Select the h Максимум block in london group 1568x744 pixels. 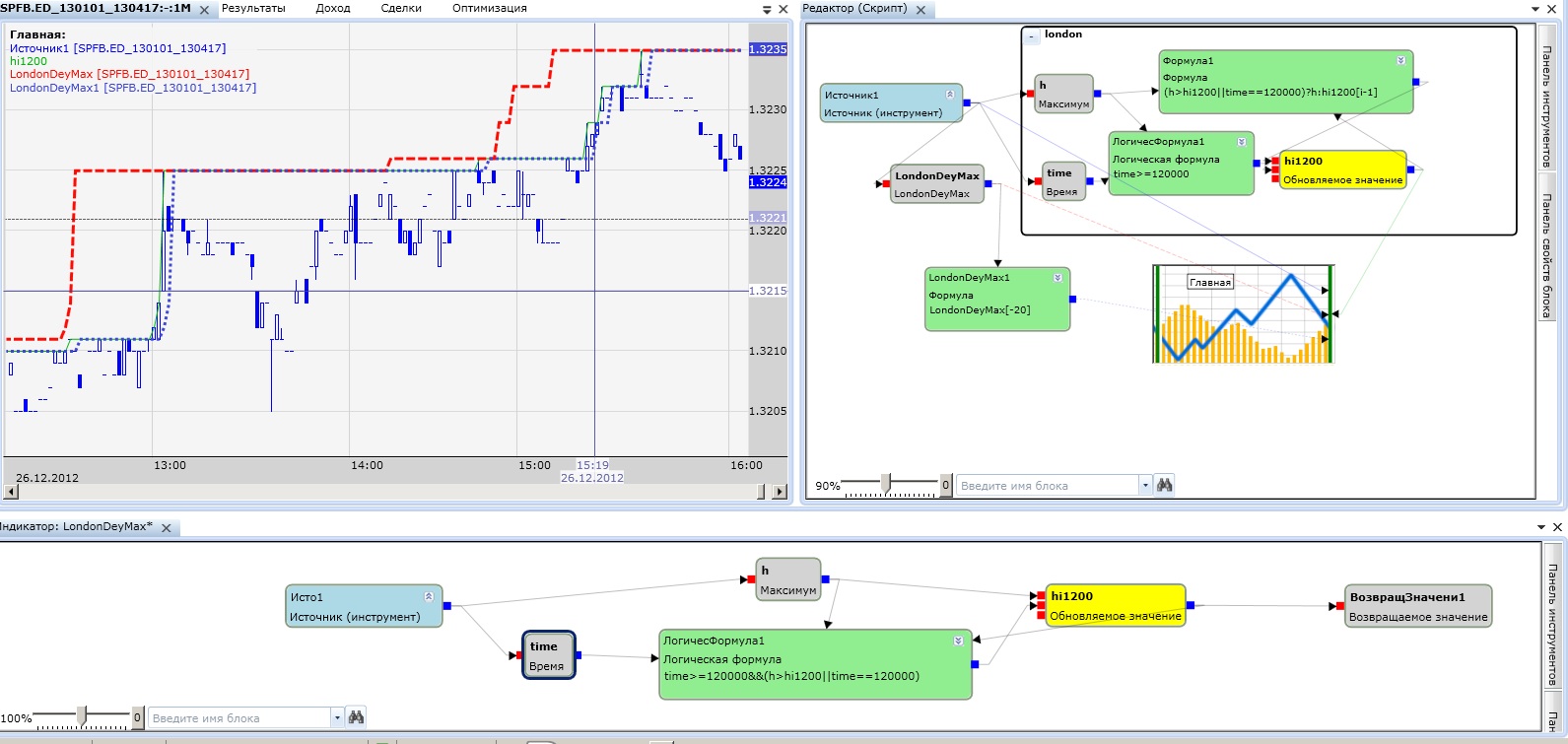coord(1063,94)
